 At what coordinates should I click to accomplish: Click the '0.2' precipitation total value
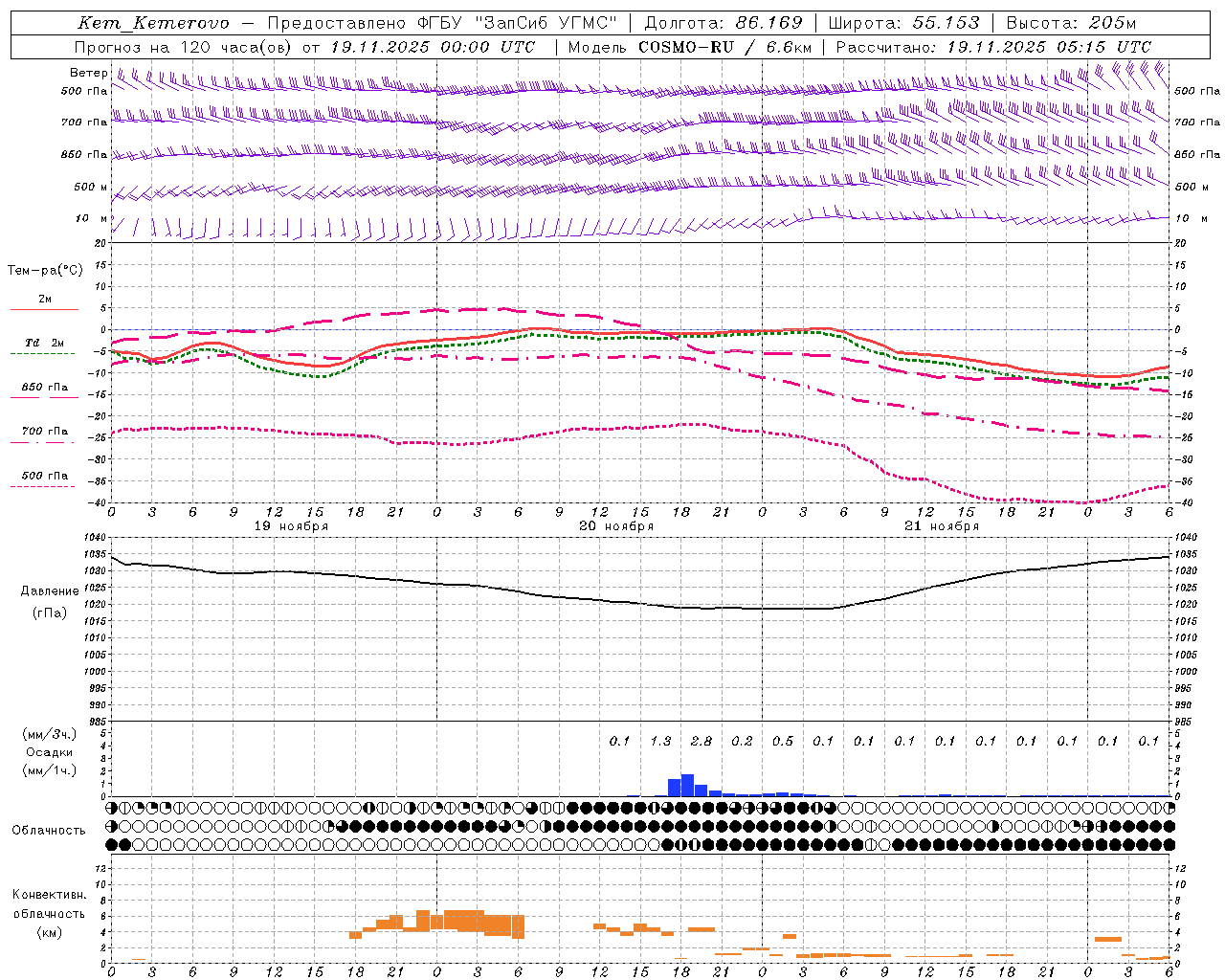742,741
